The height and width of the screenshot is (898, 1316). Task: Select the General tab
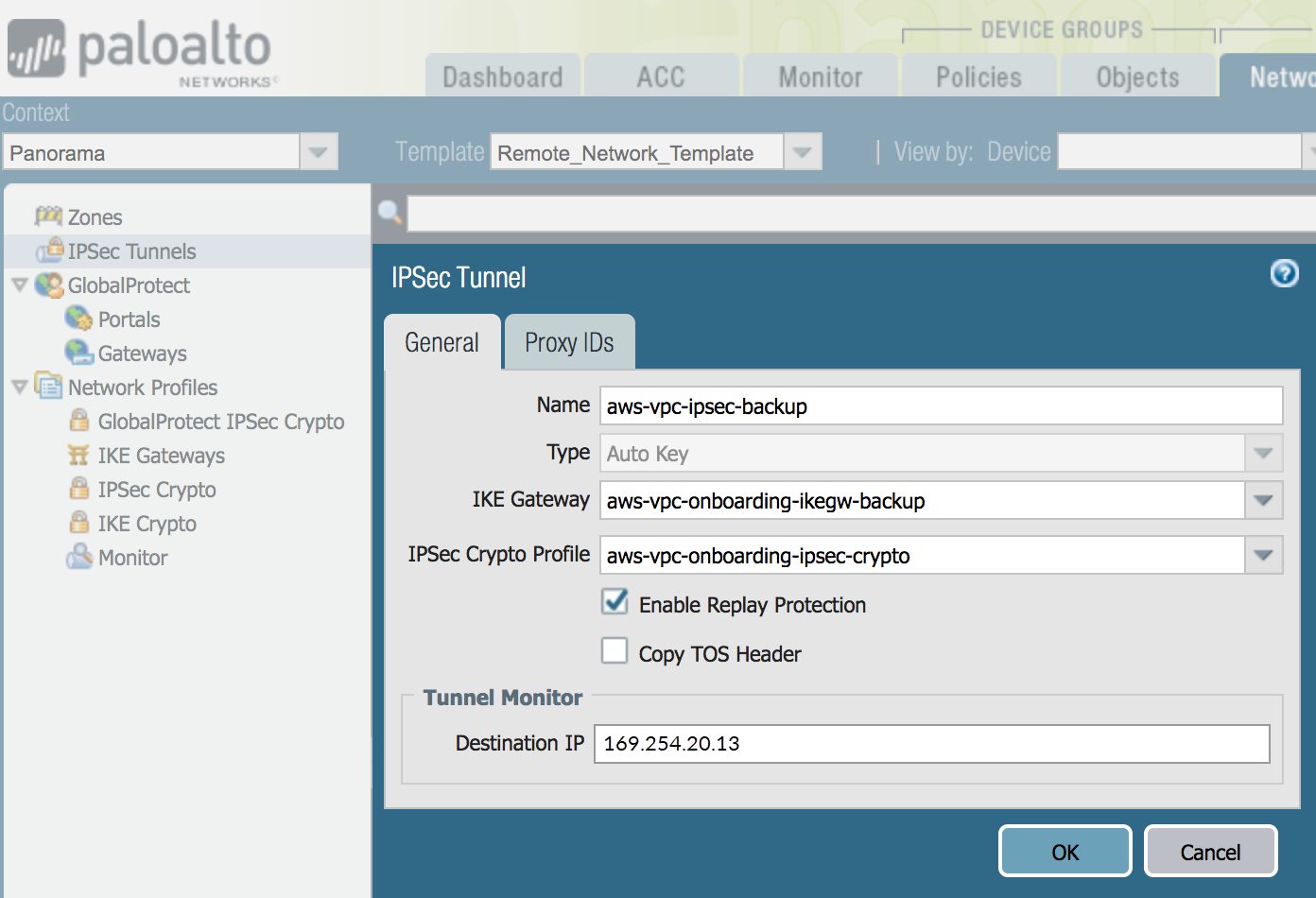tap(442, 342)
